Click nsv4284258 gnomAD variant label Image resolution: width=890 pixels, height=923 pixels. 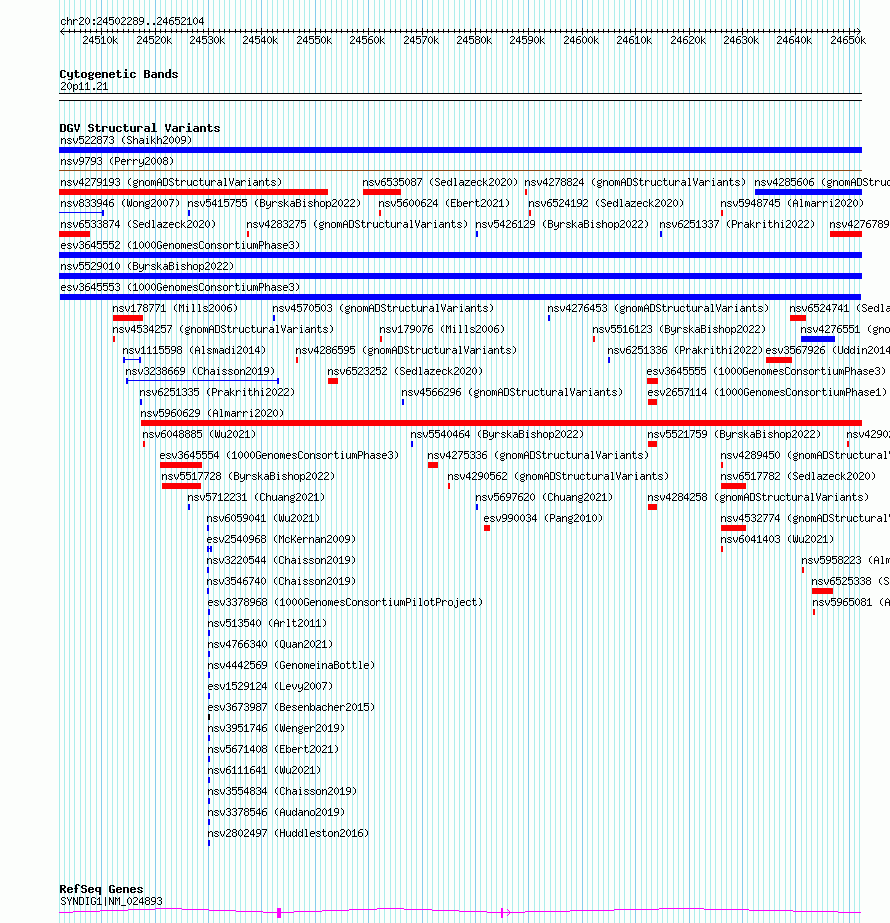click(758, 497)
